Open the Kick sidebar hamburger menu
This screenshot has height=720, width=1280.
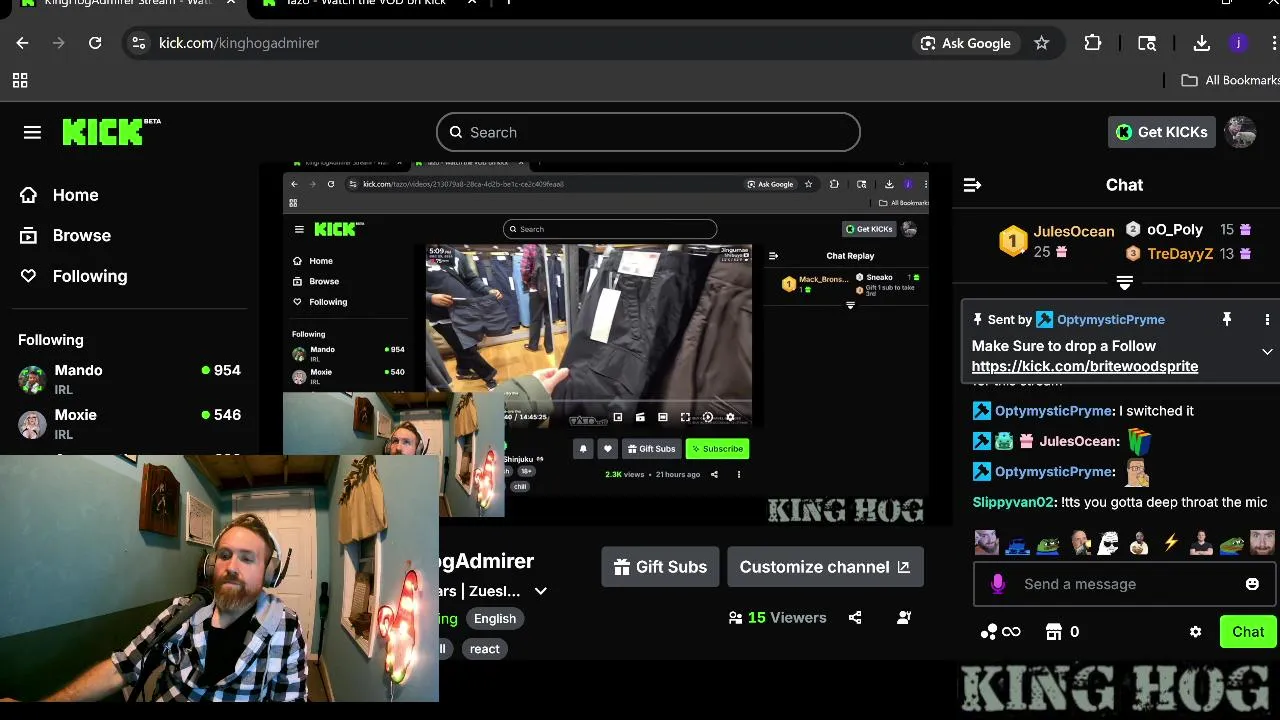[x=32, y=132]
